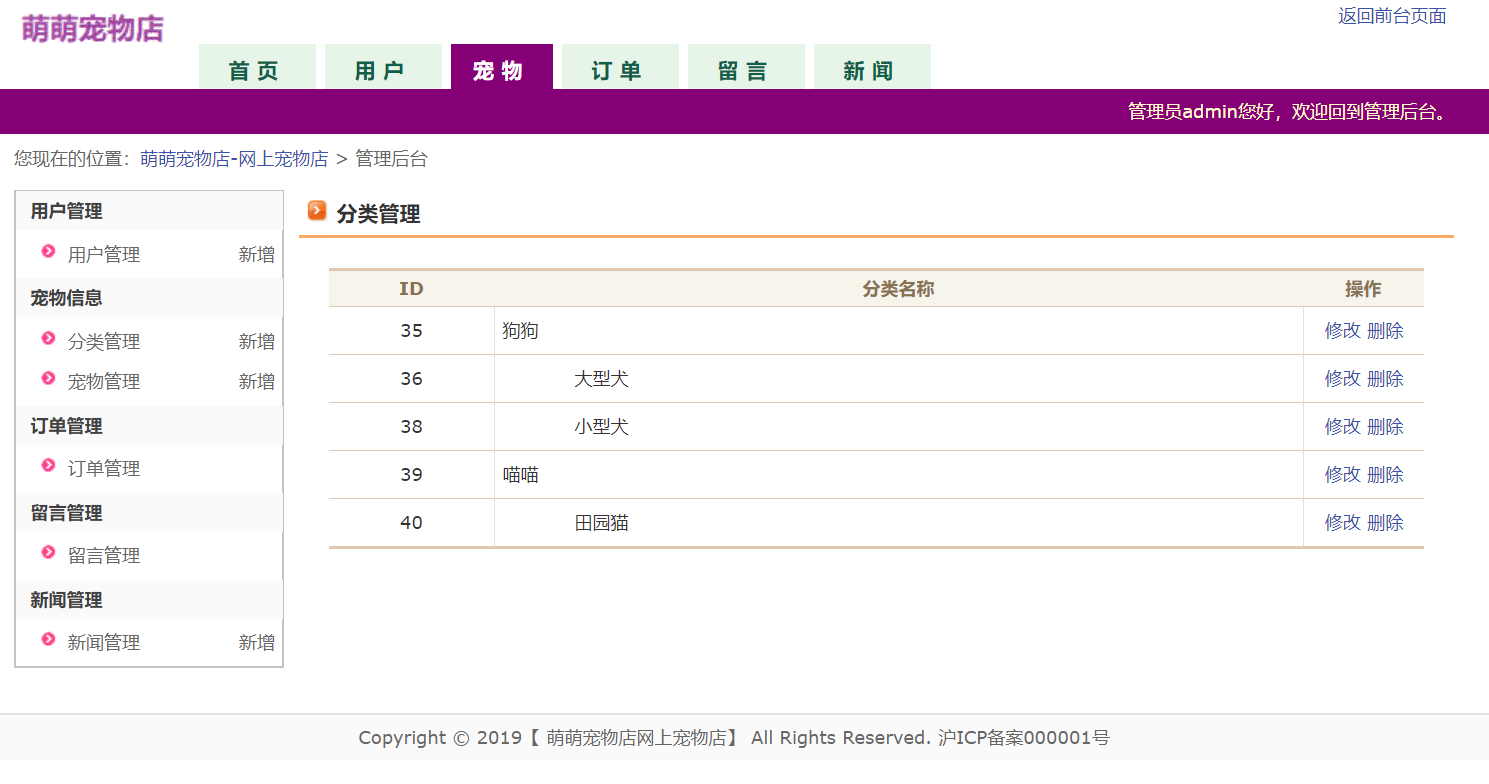Viewport: 1489px width, 784px height.
Task: Click the orange arrow icon before 分类管理 heading
Action: pos(317,211)
